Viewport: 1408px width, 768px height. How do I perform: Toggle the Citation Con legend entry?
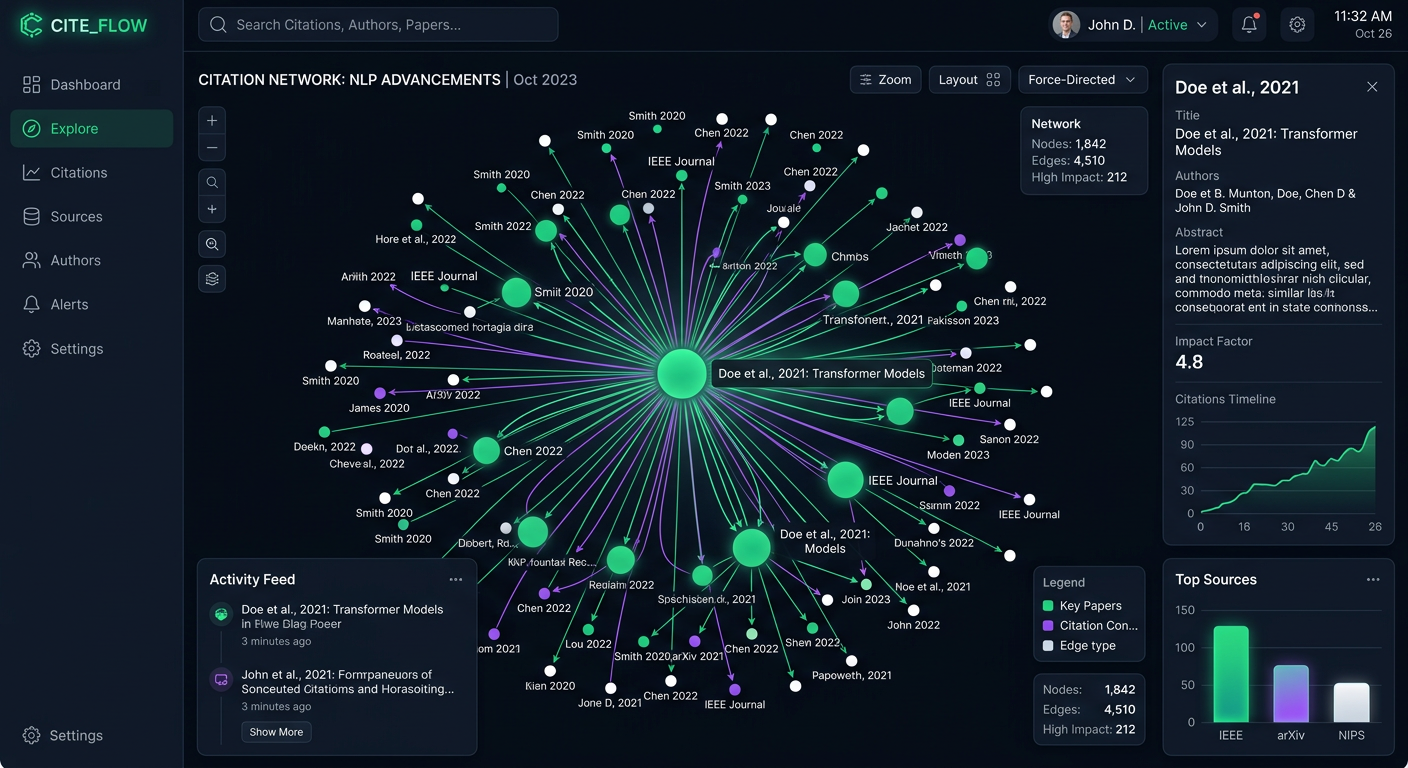pos(1089,626)
